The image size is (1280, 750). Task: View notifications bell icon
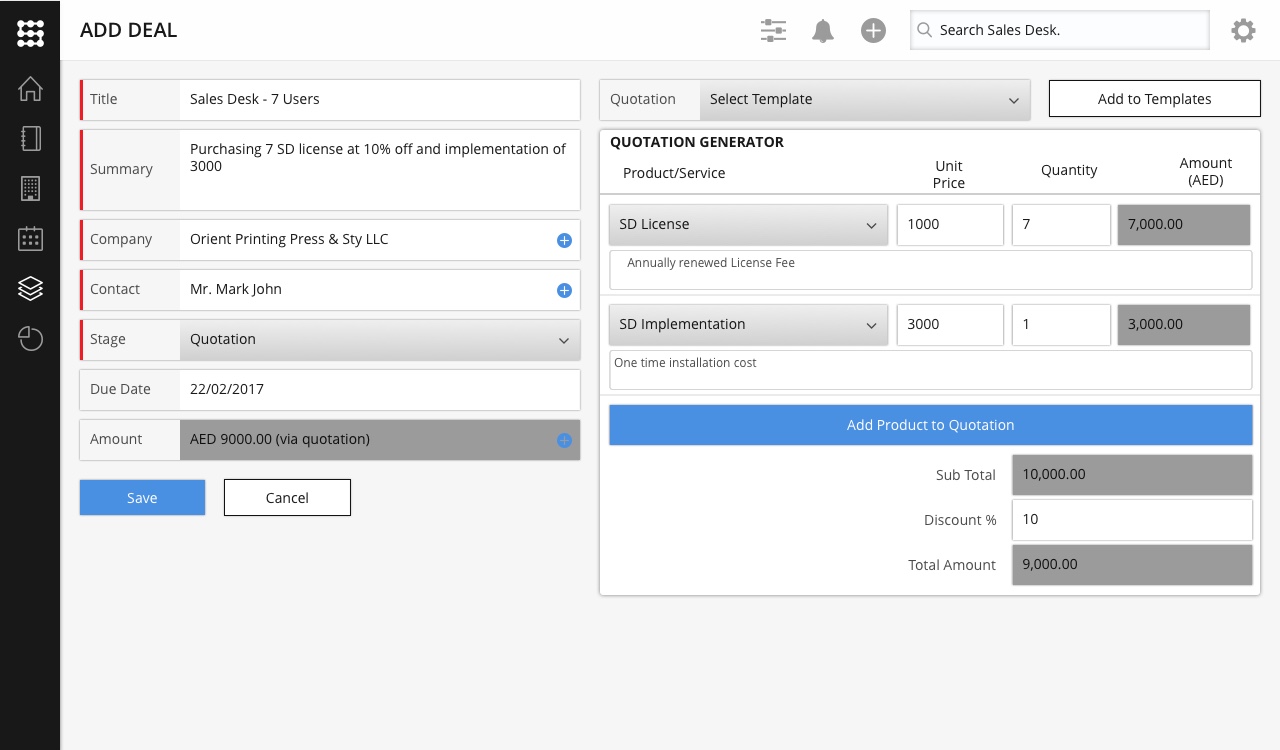[823, 31]
